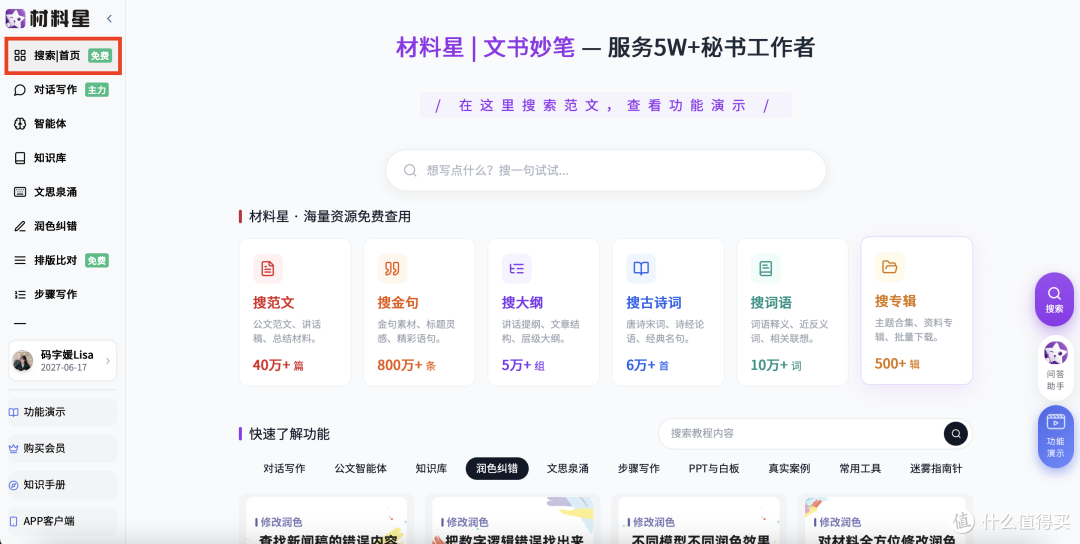Click the floating purple 搜索 button

click(1055, 300)
